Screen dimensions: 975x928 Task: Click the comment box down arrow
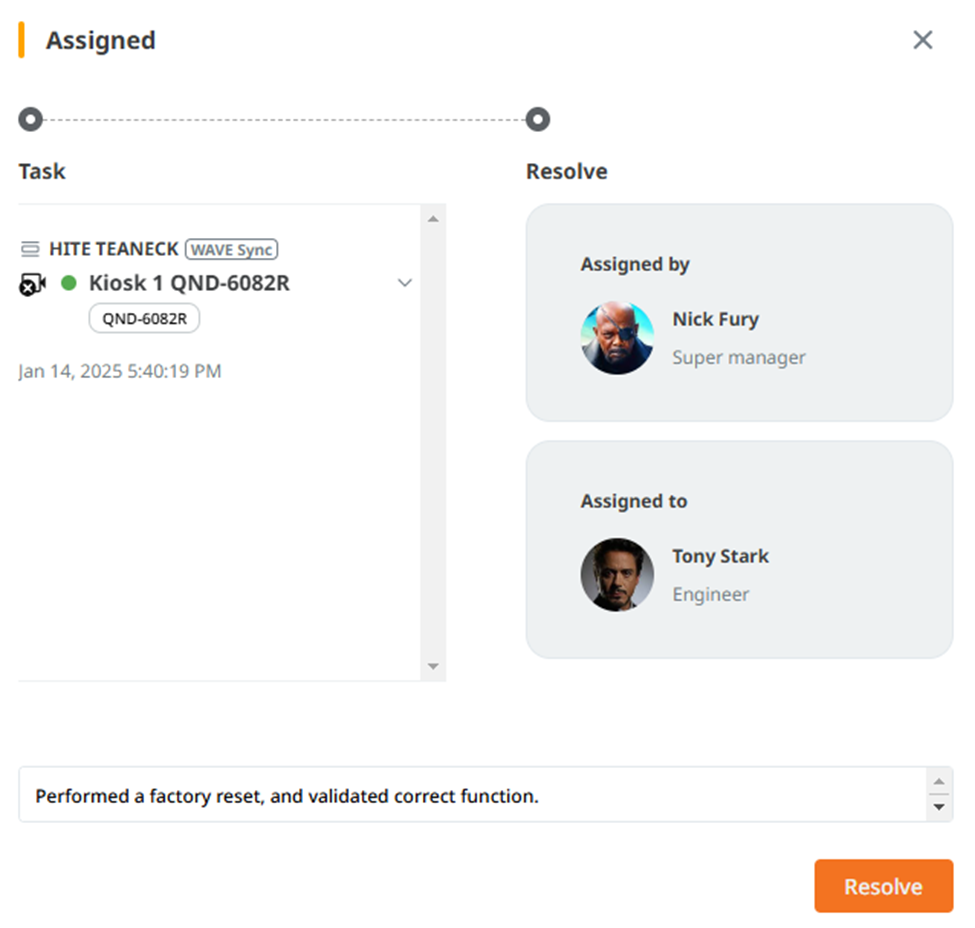pyautogui.click(x=939, y=807)
